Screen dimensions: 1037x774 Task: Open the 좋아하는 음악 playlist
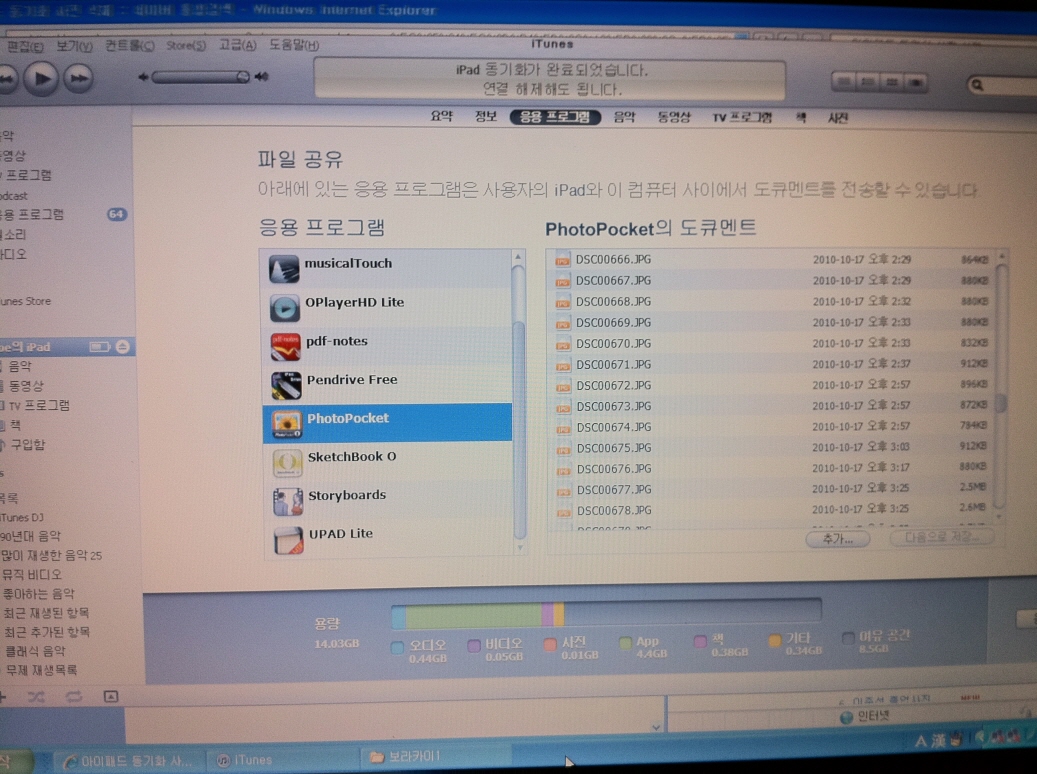pyautogui.click(x=38, y=593)
